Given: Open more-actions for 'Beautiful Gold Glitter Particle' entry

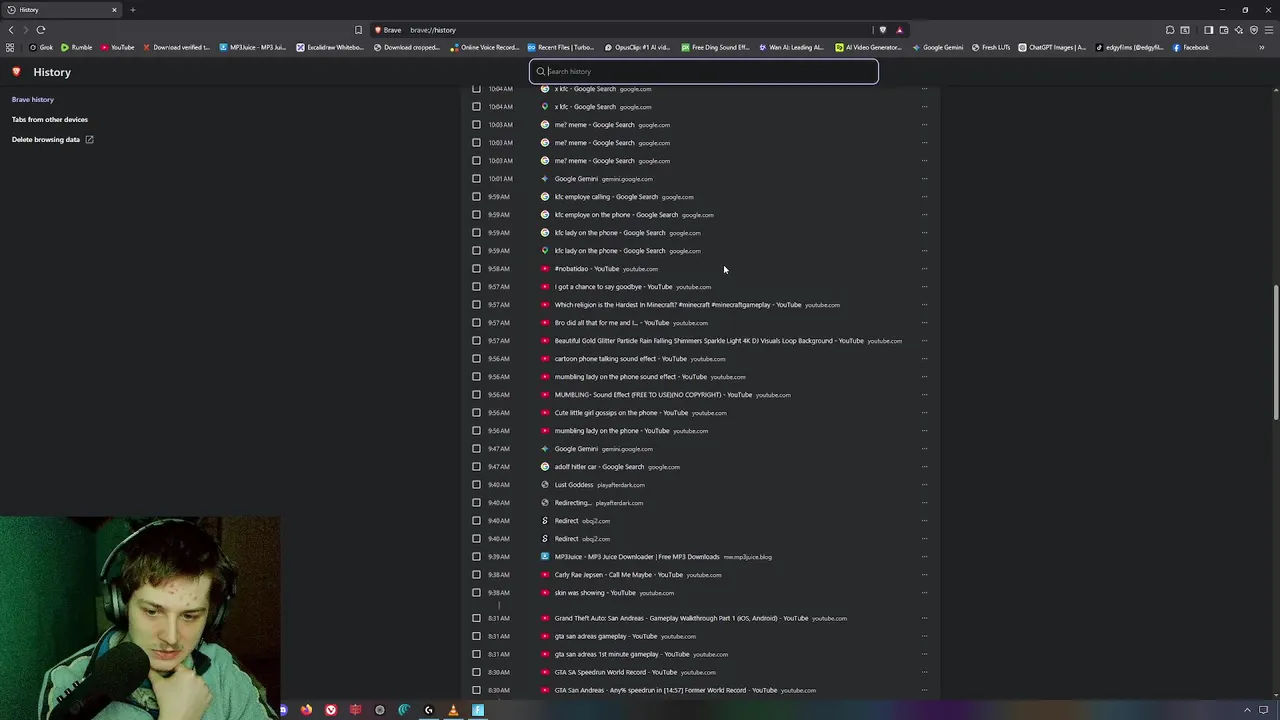Looking at the screenshot, I should pyautogui.click(x=924, y=341).
